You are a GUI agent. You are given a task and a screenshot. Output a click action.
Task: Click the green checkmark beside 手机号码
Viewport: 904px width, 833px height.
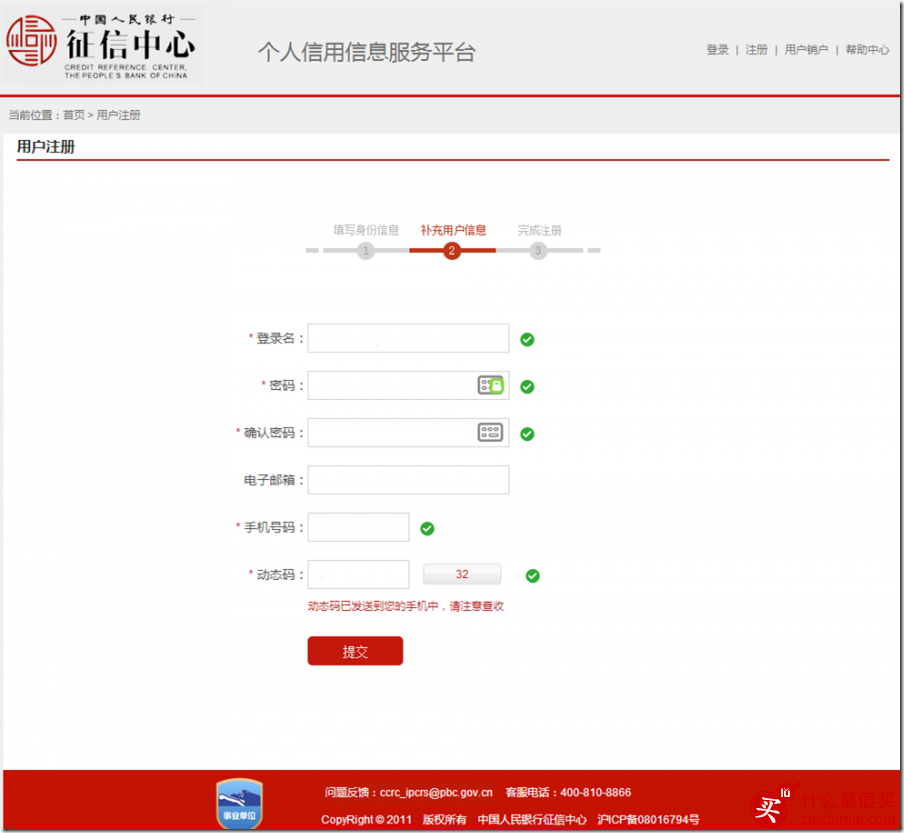tap(427, 528)
